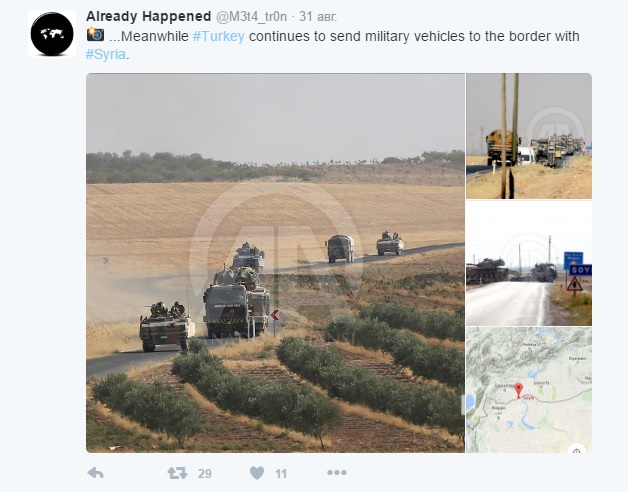This screenshot has height=492, width=628.
Task: Open the Already Happened profile avatar
Action: [52, 34]
